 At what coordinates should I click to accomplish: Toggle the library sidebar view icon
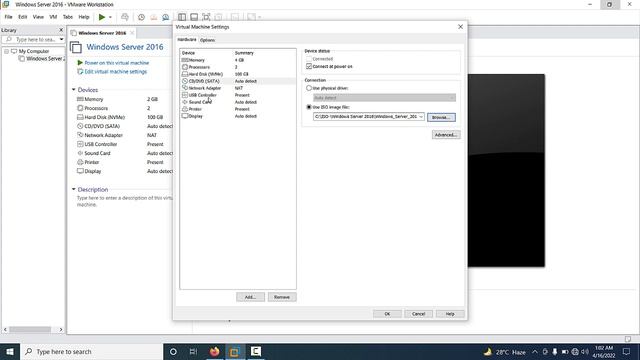pos(182,17)
